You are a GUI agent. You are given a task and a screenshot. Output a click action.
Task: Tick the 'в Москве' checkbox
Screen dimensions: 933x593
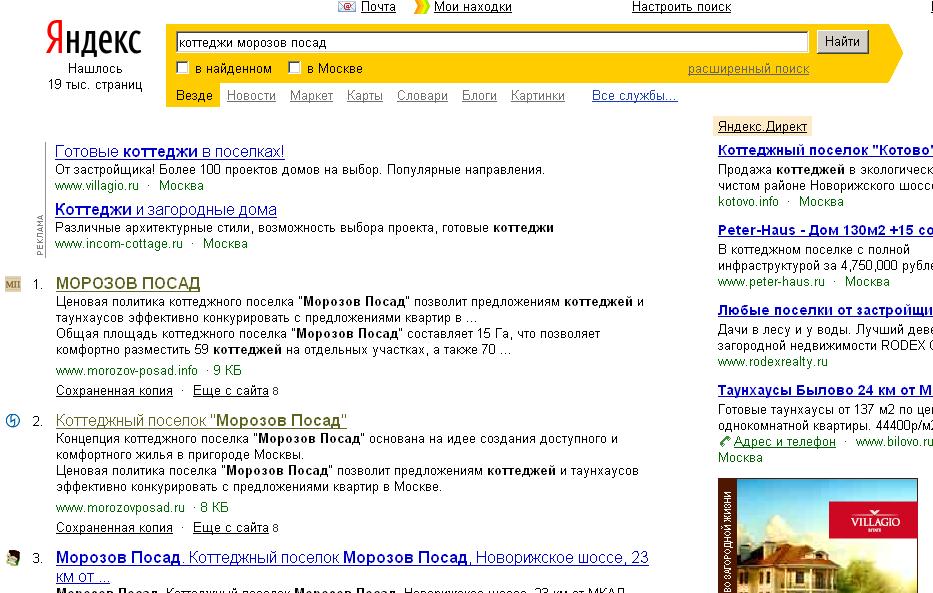[294, 68]
